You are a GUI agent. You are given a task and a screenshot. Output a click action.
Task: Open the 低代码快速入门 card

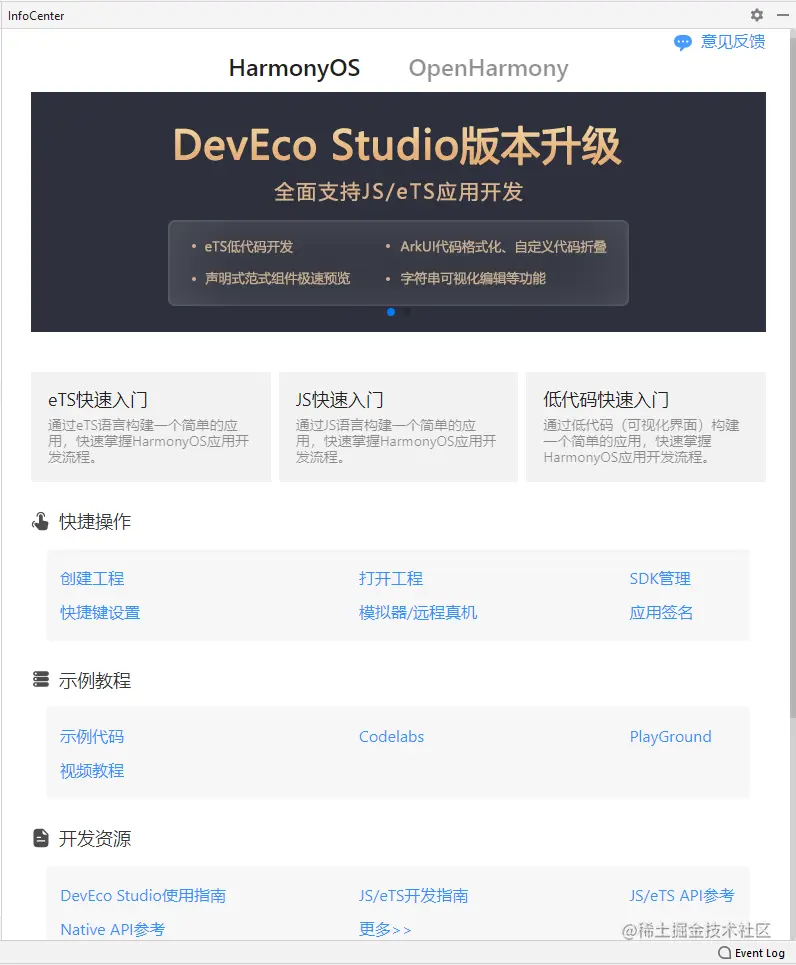[646, 426]
